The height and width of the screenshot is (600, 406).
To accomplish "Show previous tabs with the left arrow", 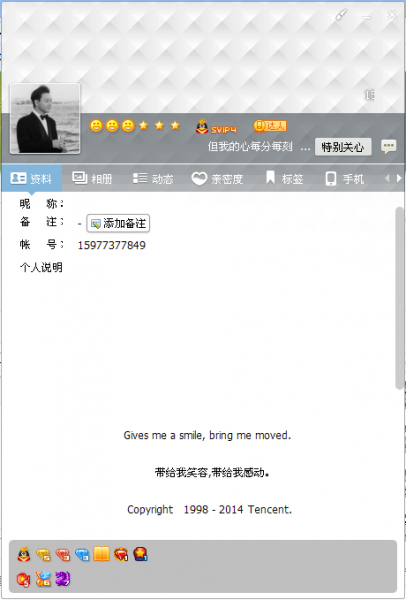I will pyautogui.click(x=387, y=178).
